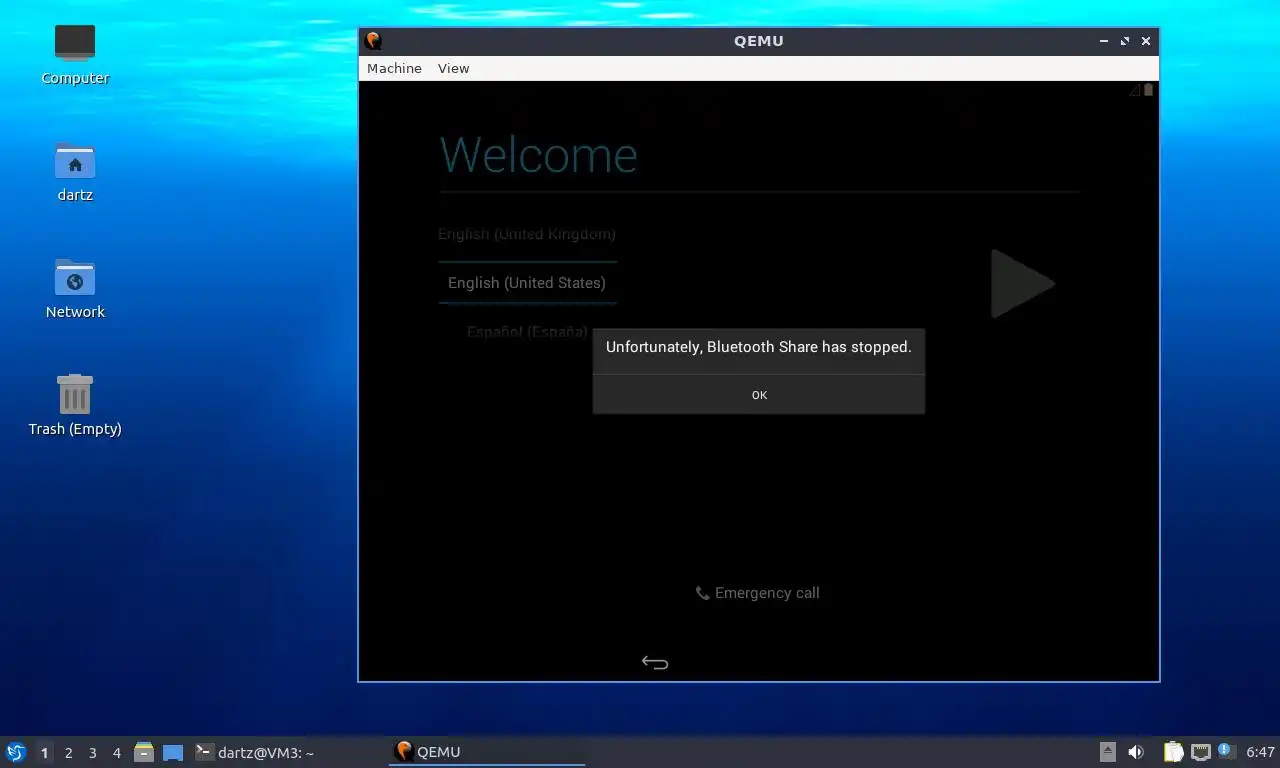
Task: Switch to workspace 4
Action: tap(116, 753)
